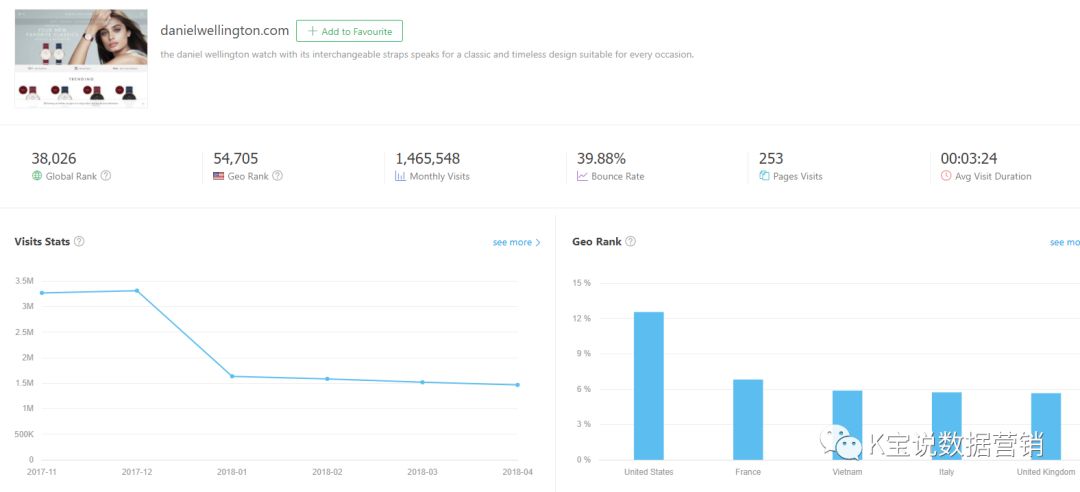
Task: Click the 2018-01 data point on line chart
Action: coord(232,376)
